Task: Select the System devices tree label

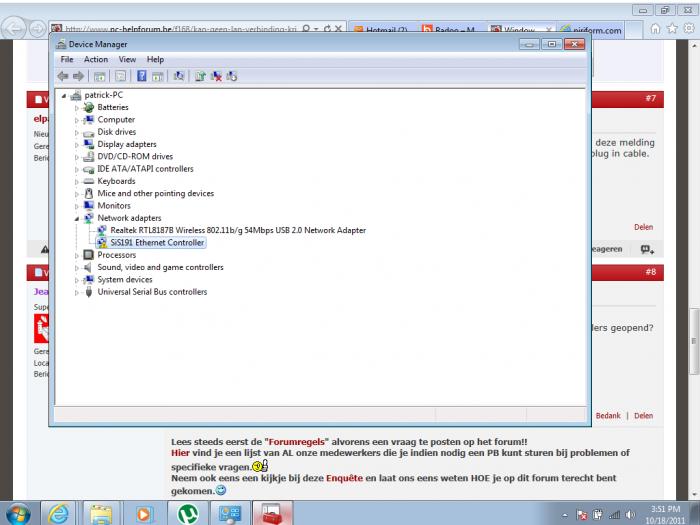Action: click(125, 279)
